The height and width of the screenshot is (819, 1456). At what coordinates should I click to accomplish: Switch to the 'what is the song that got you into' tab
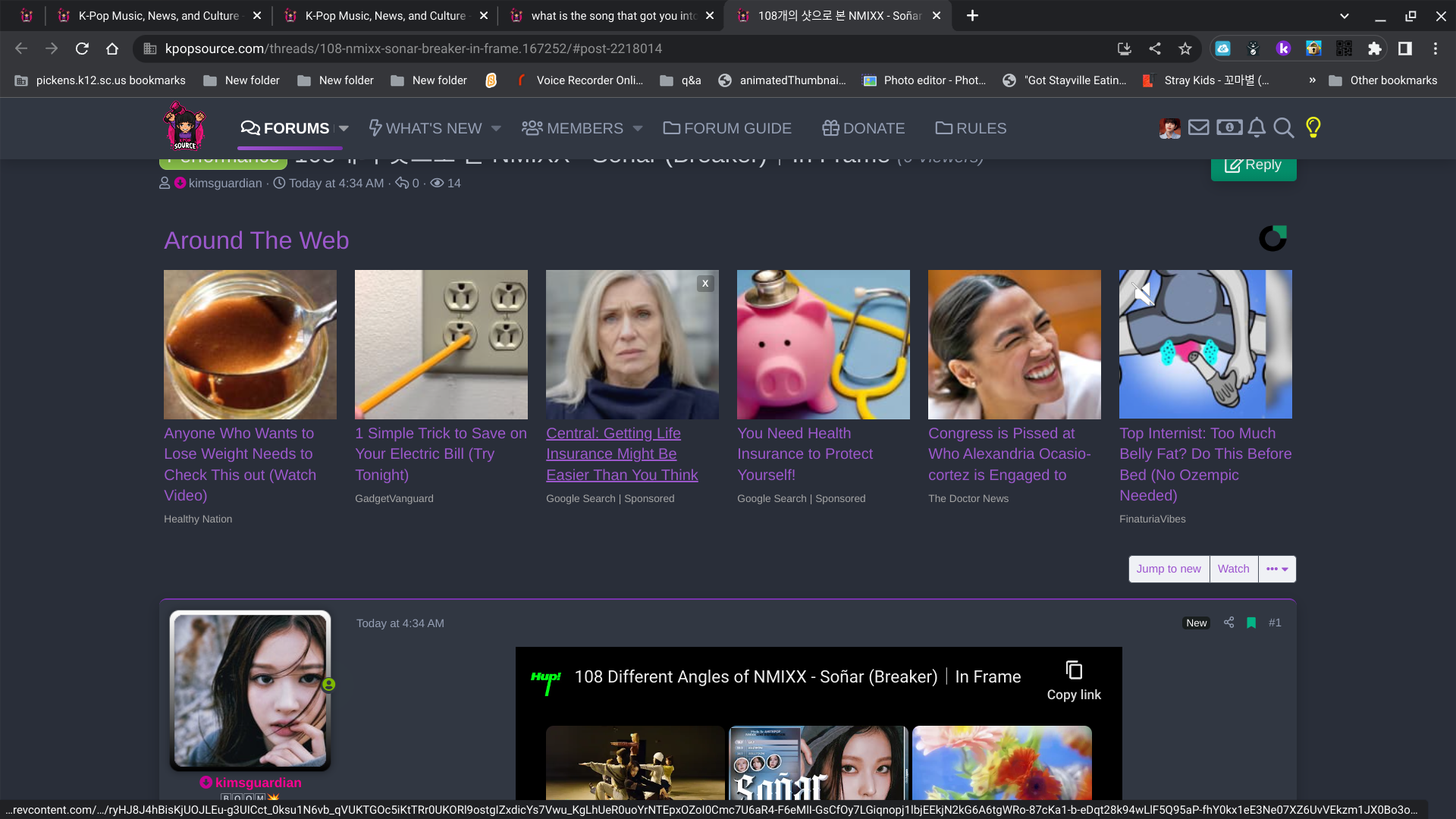coord(613,15)
